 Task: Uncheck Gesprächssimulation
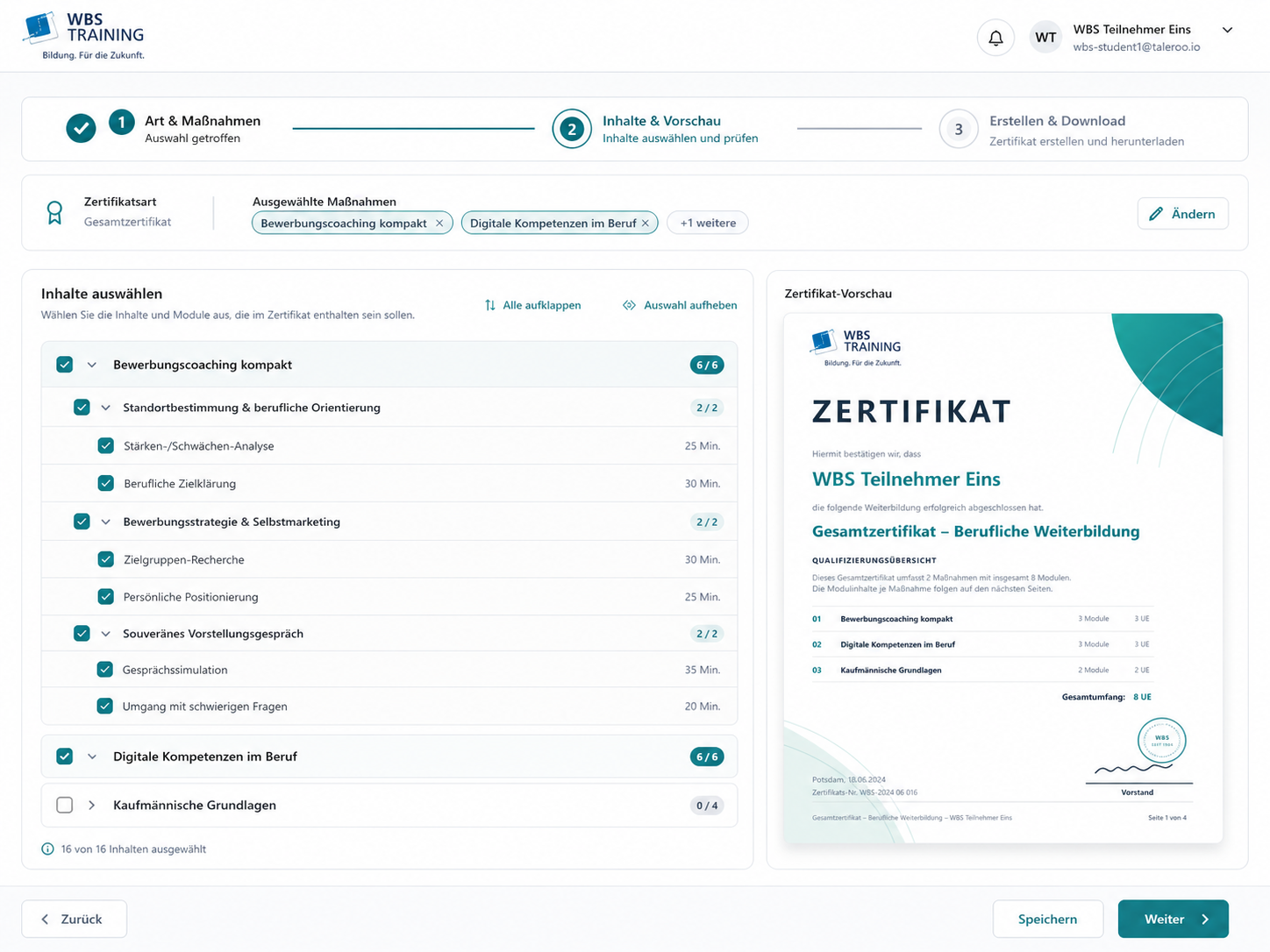tap(105, 670)
